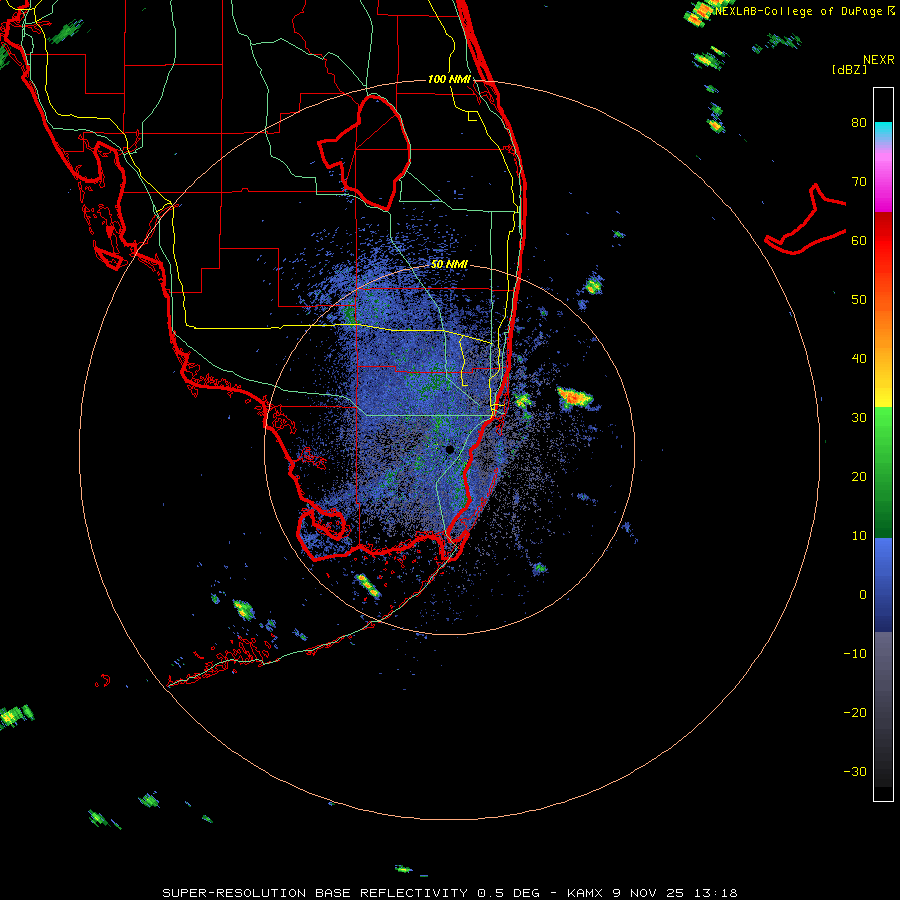Screen dimensions: 900x900
Task: Click the -10 value on the dBZ scale
Action: (855, 654)
